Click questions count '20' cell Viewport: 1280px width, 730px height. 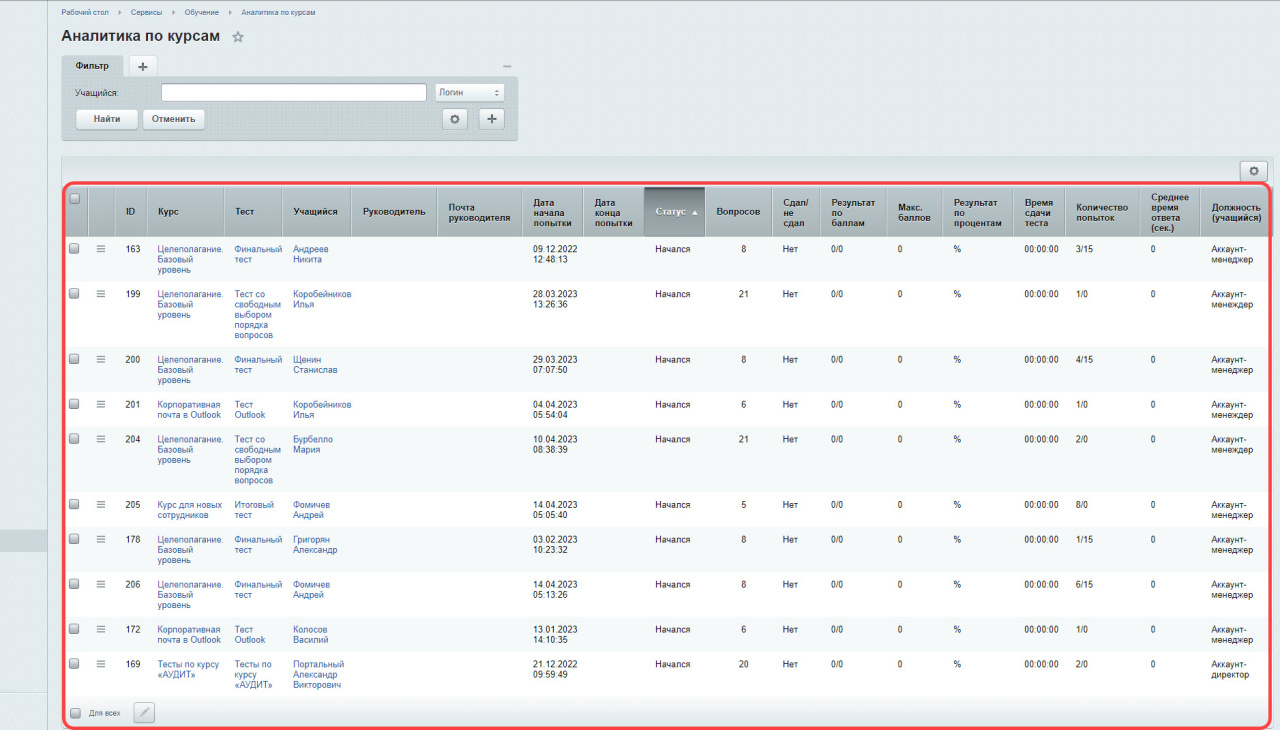point(743,664)
